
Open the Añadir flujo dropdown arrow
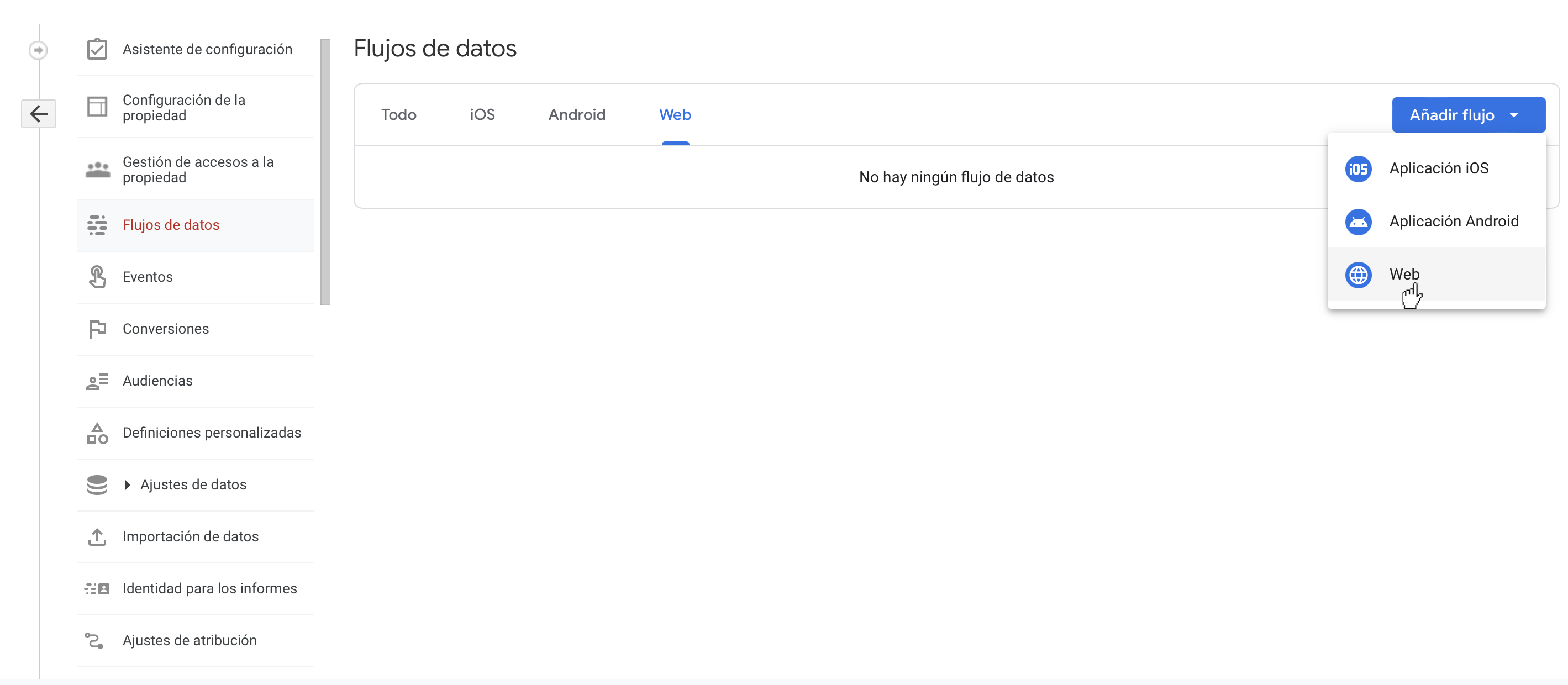tap(1514, 115)
